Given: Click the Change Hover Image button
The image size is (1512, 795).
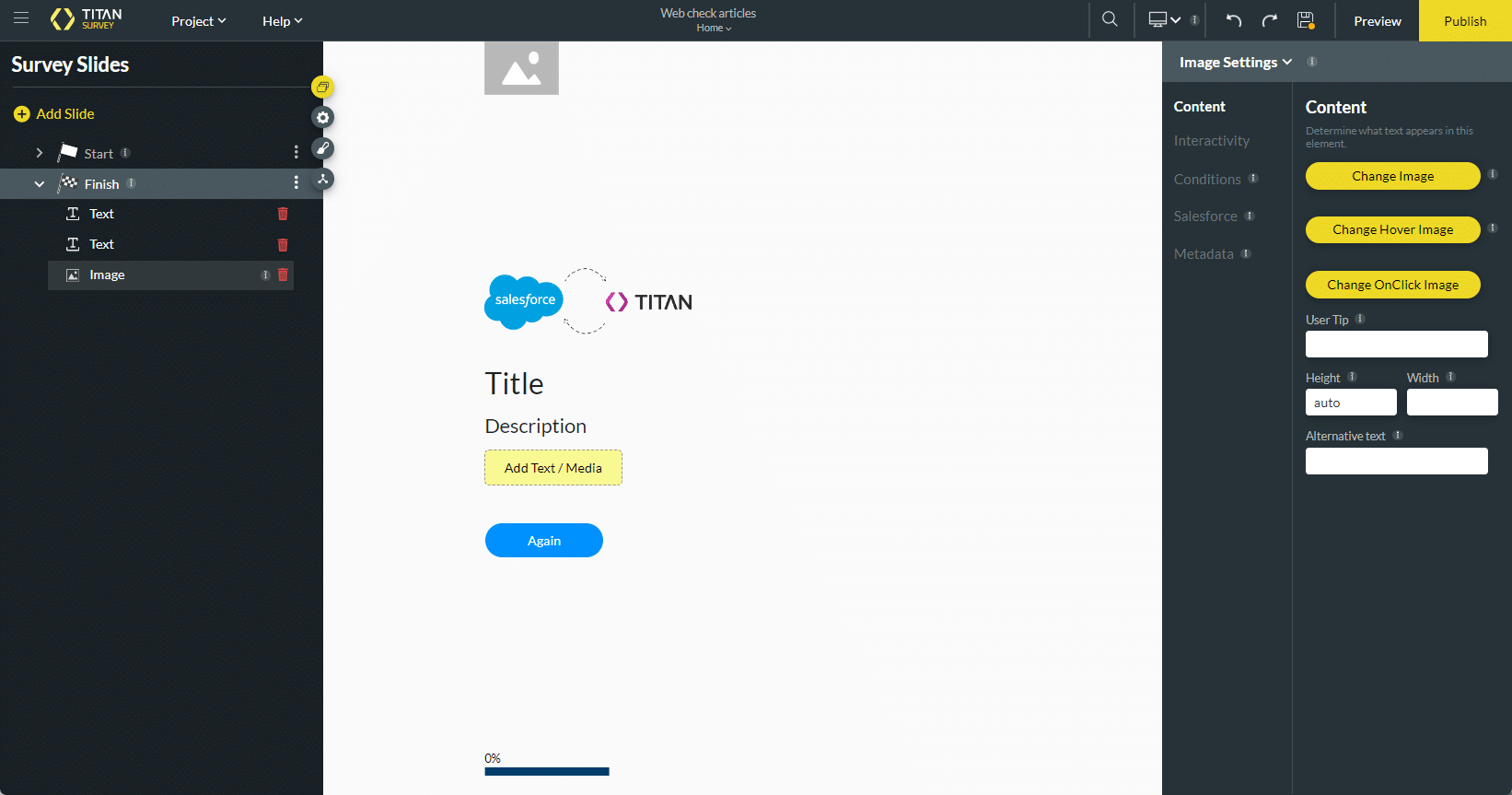Looking at the screenshot, I should click(x=1392, y=229).
